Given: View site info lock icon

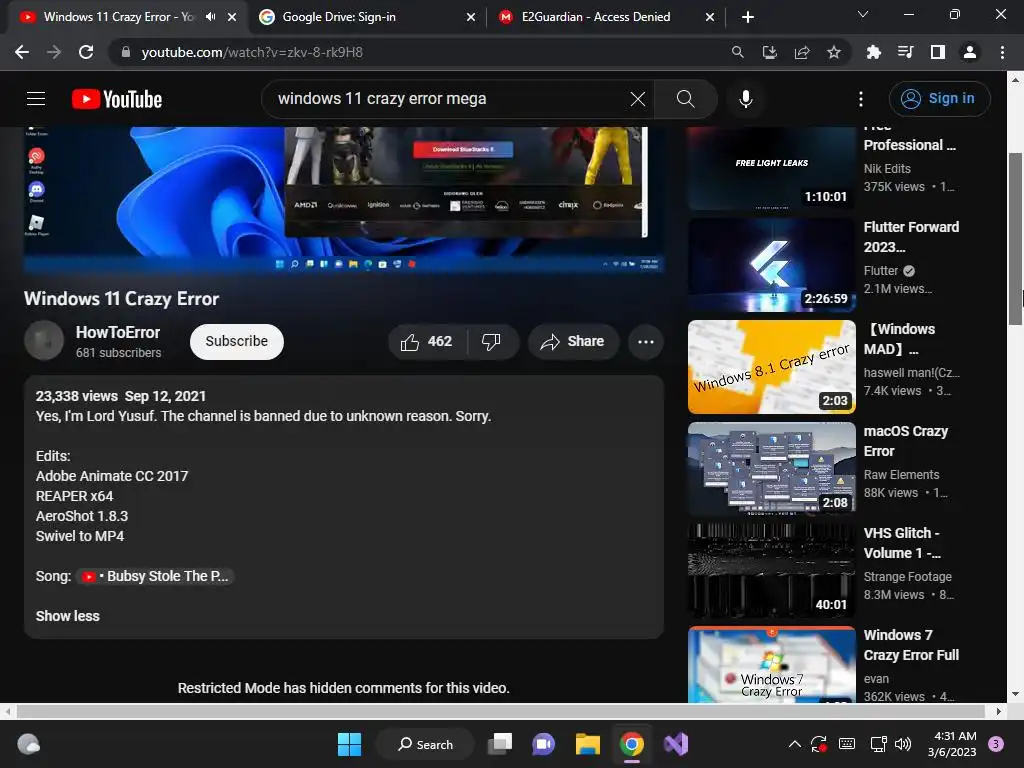Looking at the screenshot, I should coord(126,52).
